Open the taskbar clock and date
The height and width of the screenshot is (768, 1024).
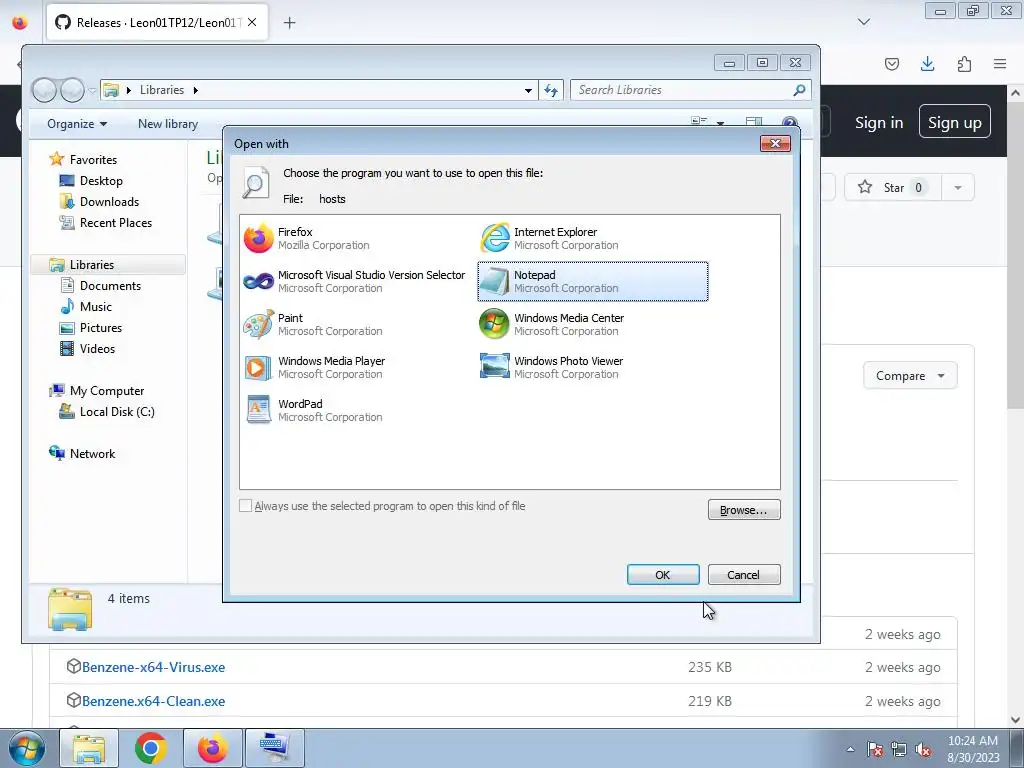[x=973, y=749]
